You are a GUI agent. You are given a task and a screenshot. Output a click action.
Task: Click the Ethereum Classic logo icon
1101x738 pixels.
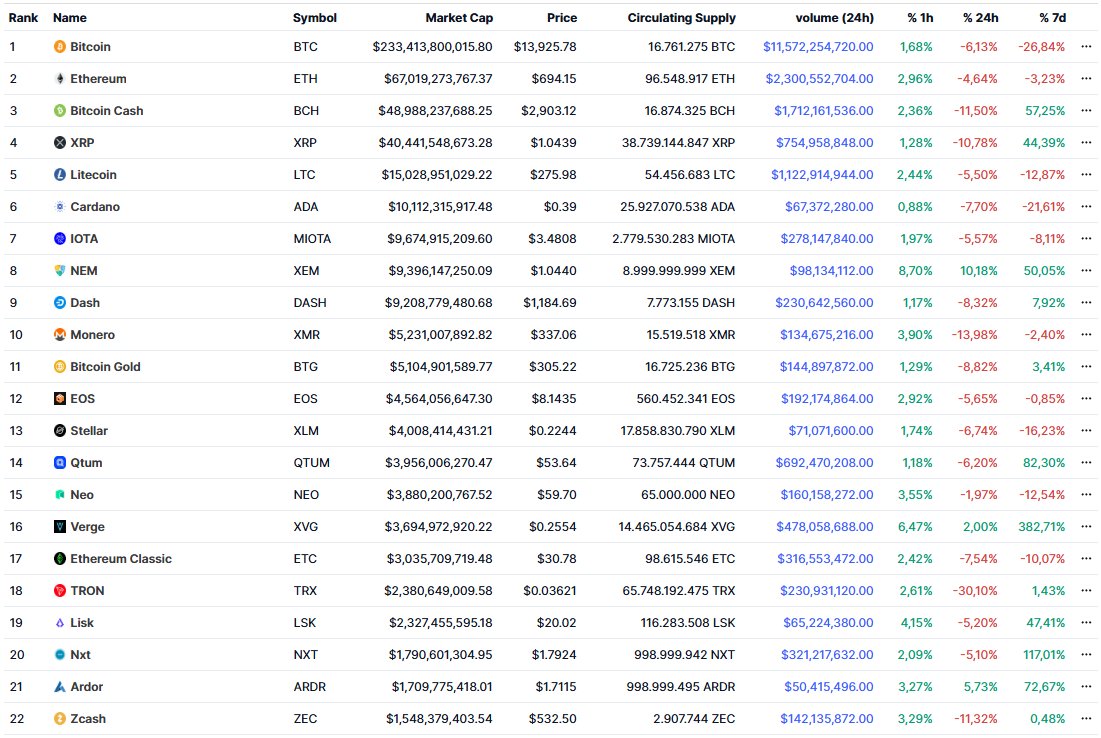[x=60, y=559]
